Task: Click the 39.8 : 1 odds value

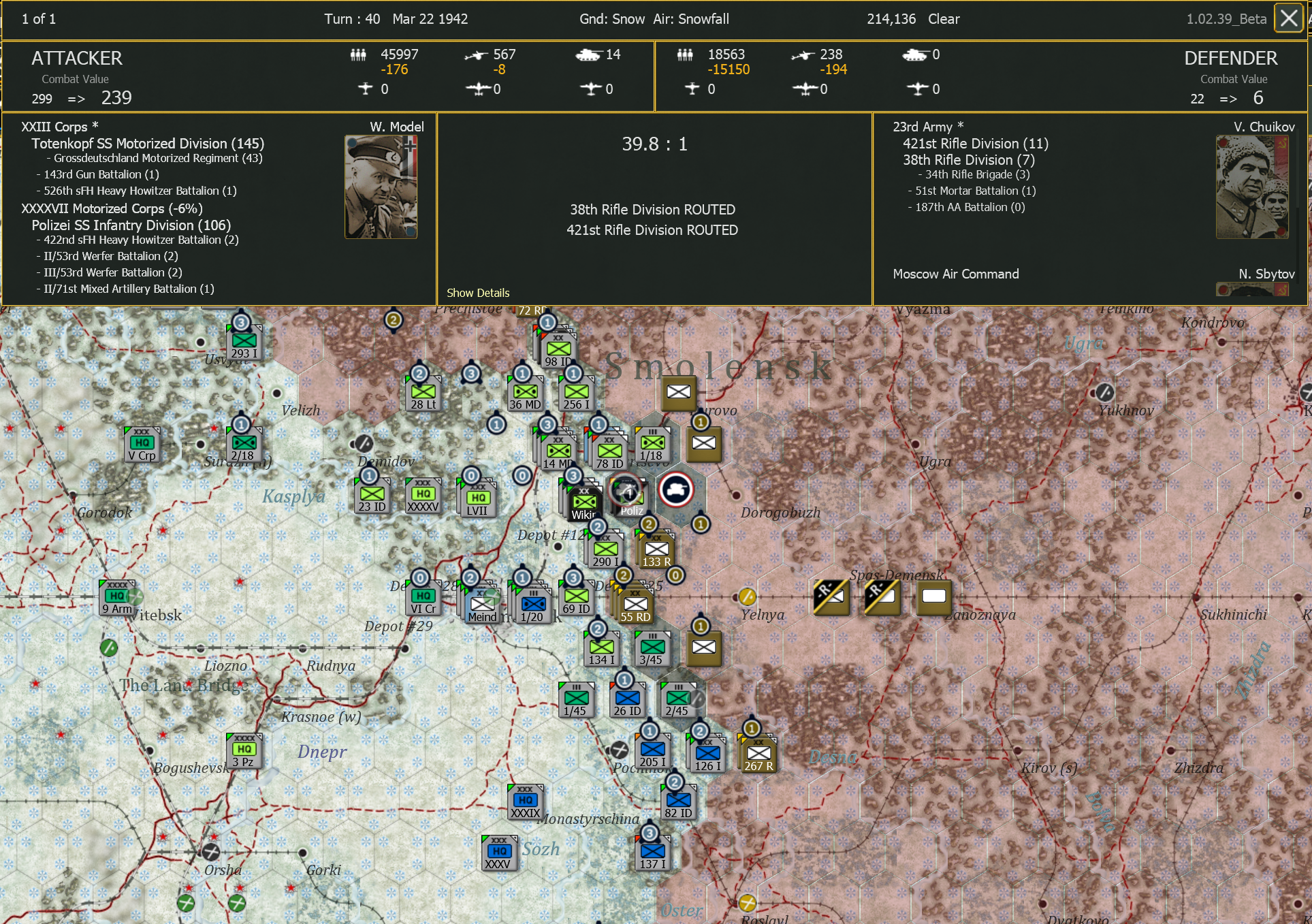Action: tap(654, 144)
